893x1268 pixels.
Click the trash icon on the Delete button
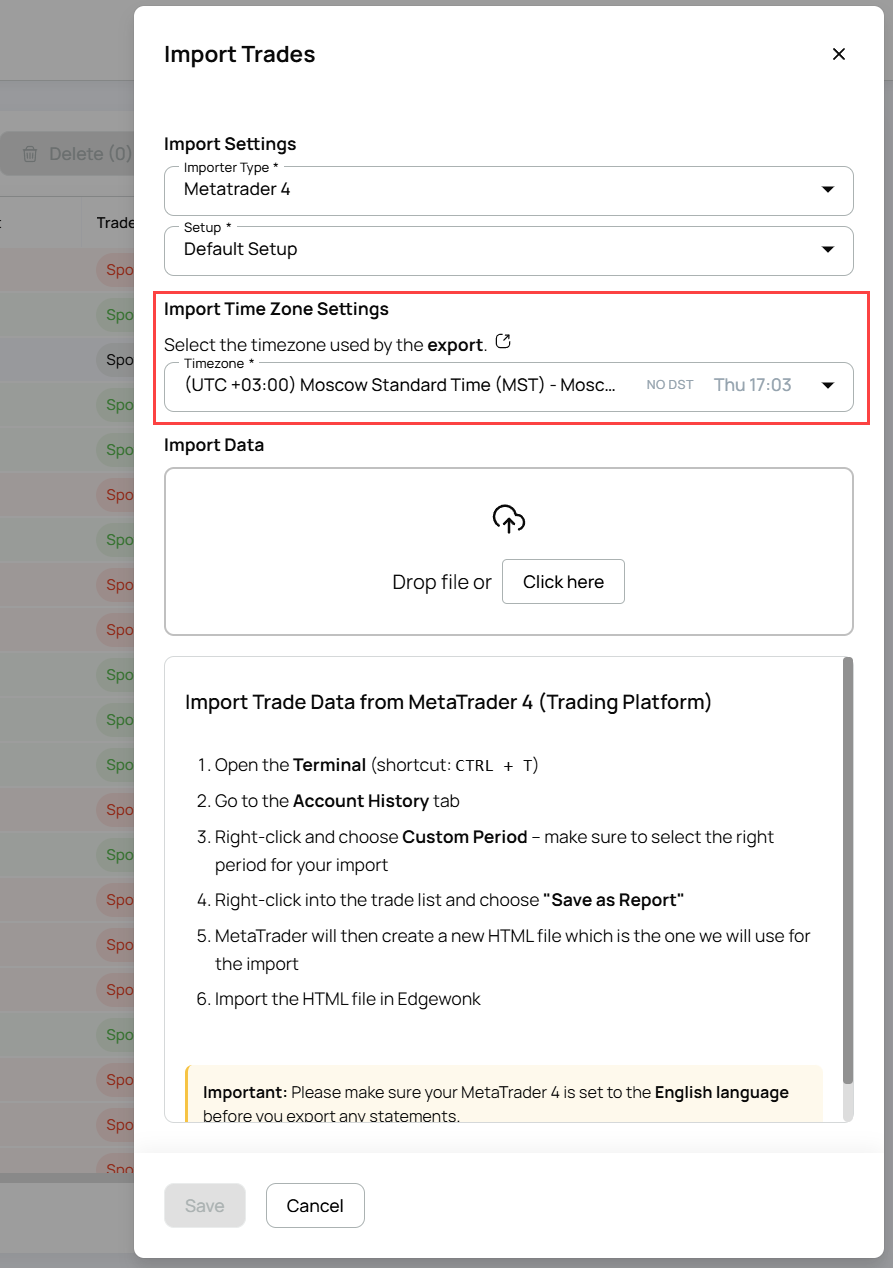(x=31, y=153)
